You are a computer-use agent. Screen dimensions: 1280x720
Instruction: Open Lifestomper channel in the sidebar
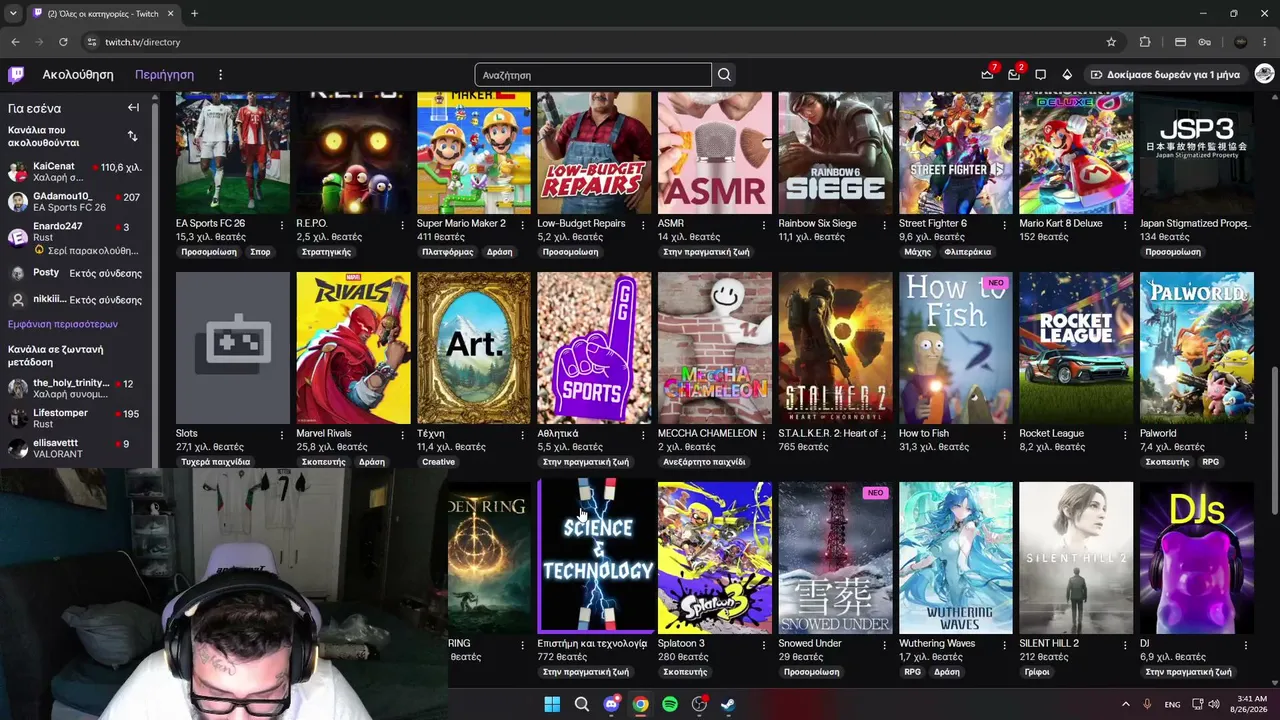(75, 418)
